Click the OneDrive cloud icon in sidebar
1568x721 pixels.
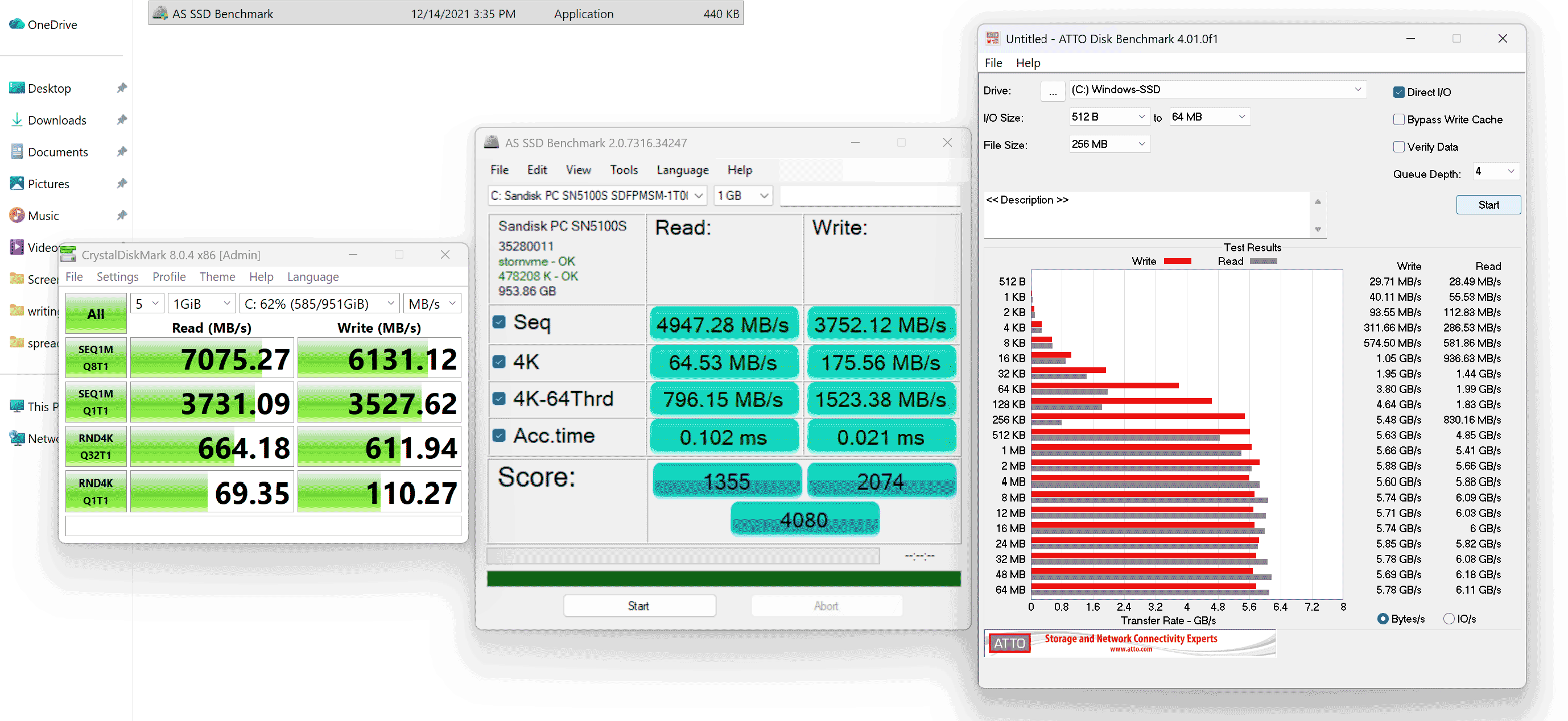tap(17, 24)
